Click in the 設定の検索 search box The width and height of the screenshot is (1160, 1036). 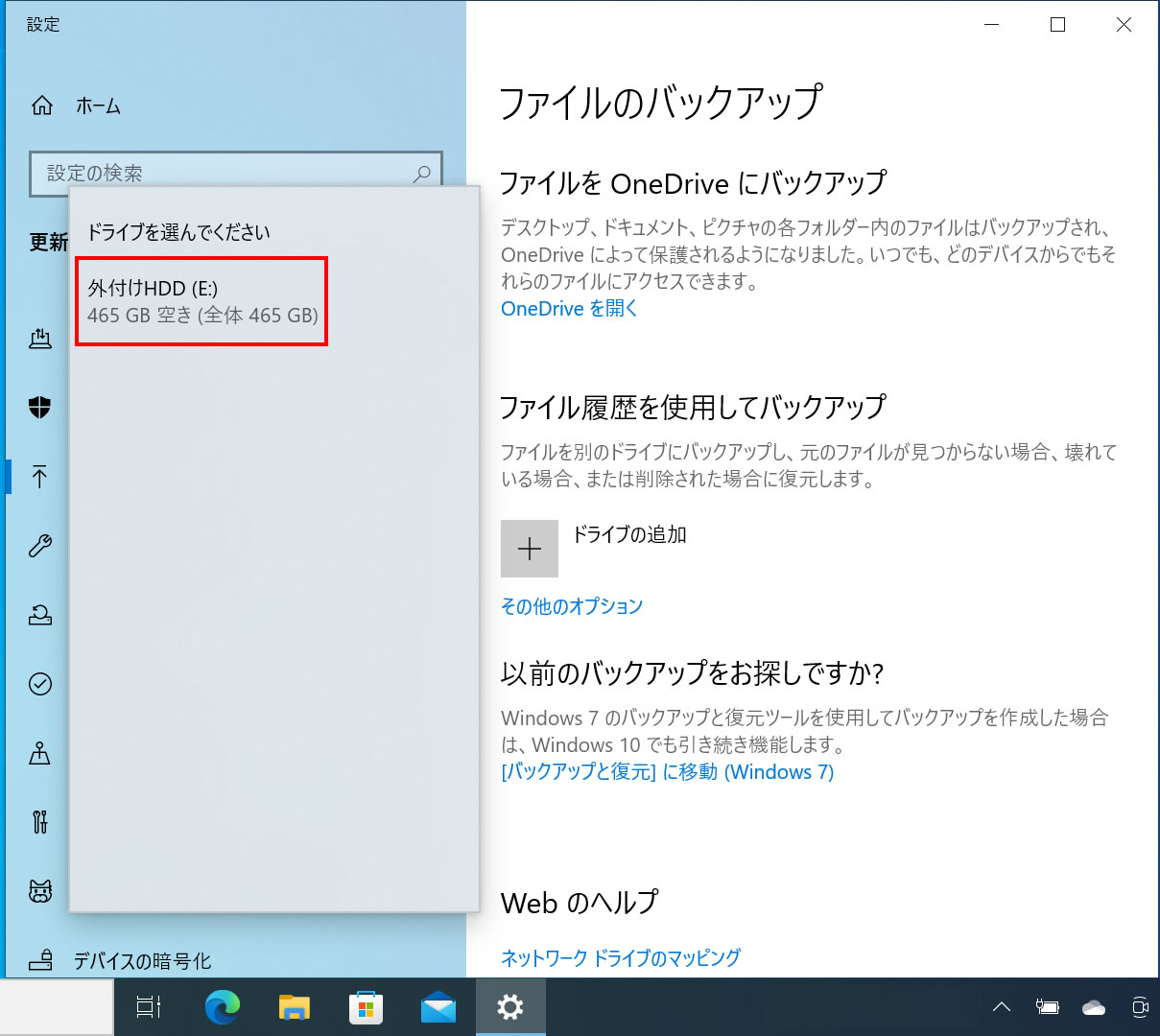(x=236, y=174)
